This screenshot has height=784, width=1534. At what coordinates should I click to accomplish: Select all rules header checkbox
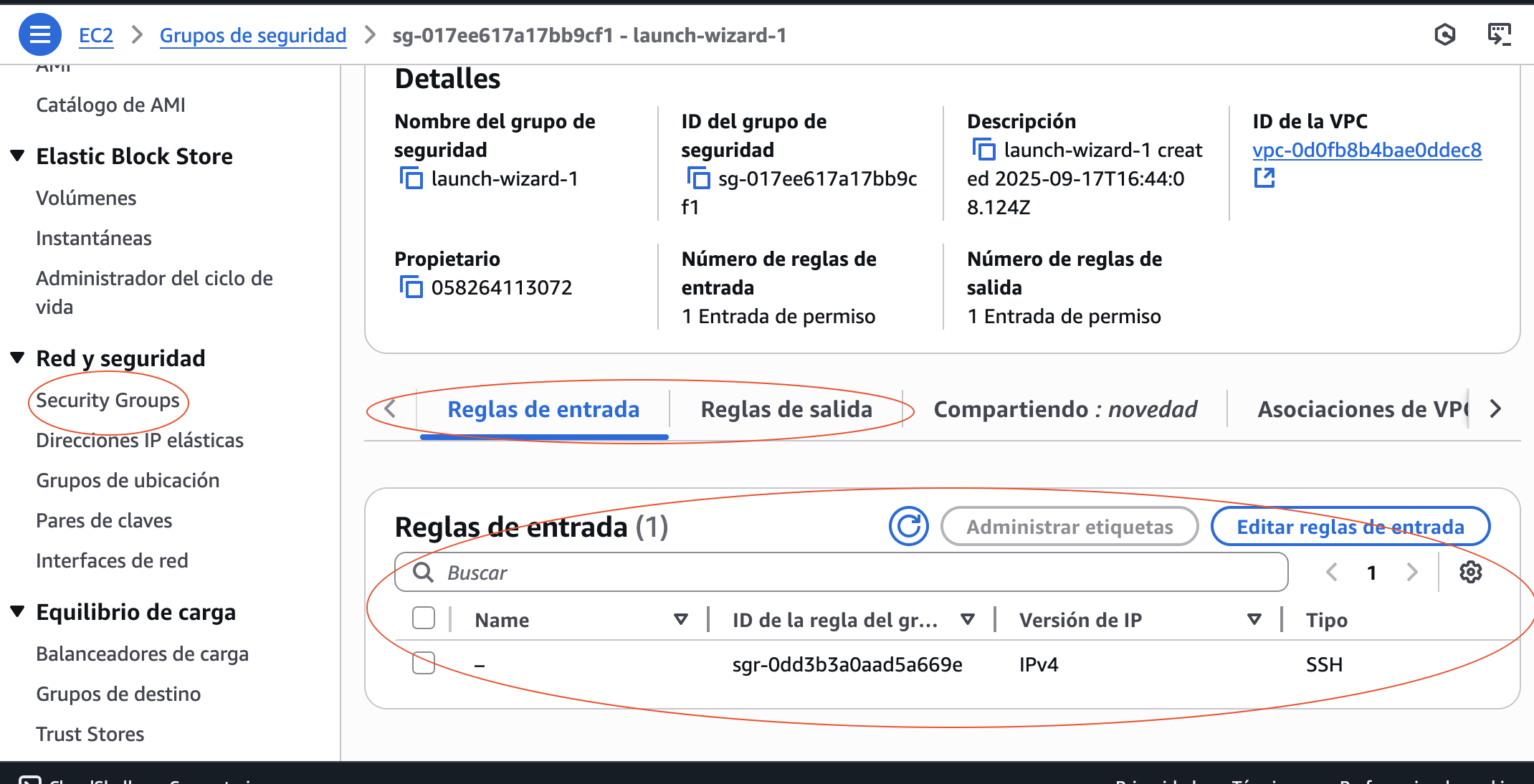pyautogui.click(x=424, y=618)
